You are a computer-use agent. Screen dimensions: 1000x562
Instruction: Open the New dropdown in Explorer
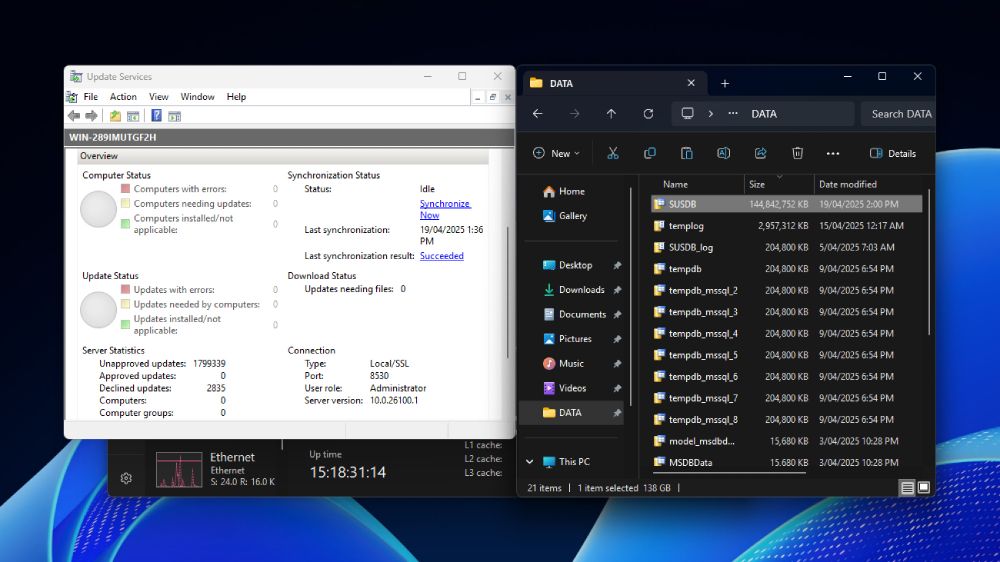point(556,153)
